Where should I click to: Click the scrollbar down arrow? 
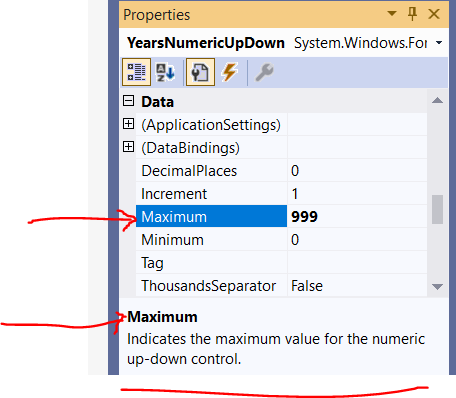tap(437, 286)
